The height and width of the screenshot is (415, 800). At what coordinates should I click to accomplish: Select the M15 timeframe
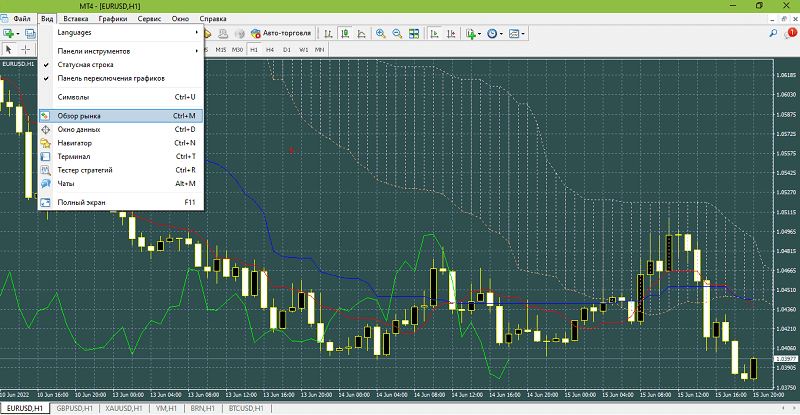pyautogui.click(x=220, y=50)
